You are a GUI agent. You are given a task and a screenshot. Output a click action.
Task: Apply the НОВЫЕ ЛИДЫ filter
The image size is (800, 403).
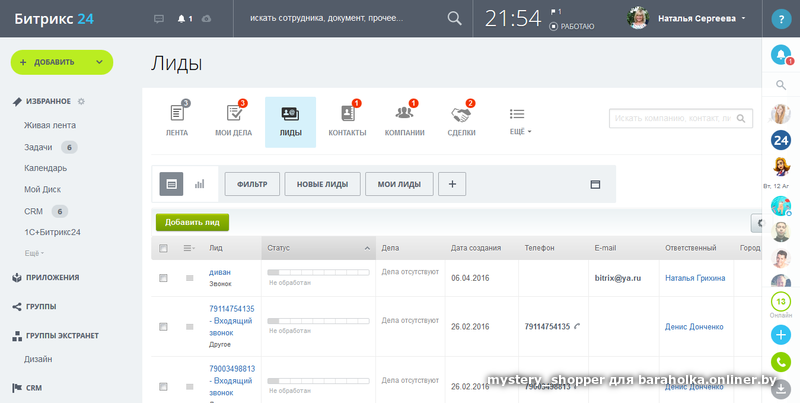[322, 184]
